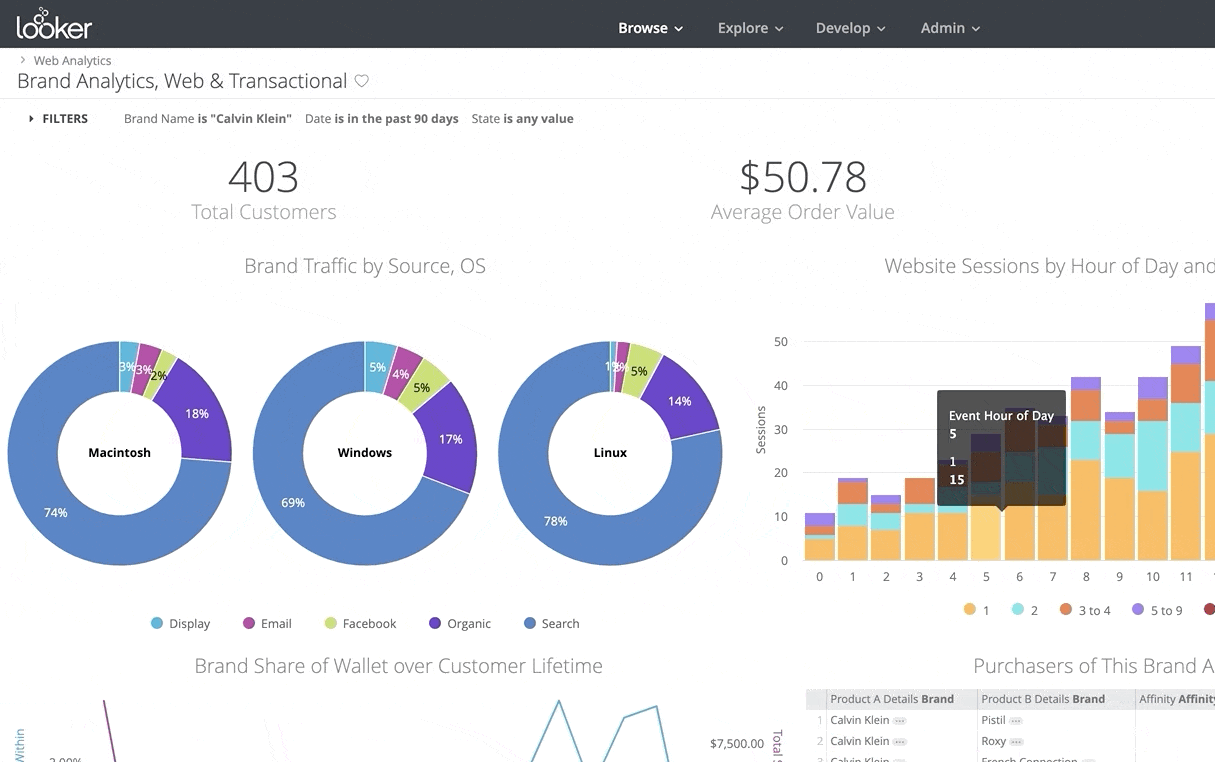Click the 'Brand Traffic by Source, OS' title

365,266
